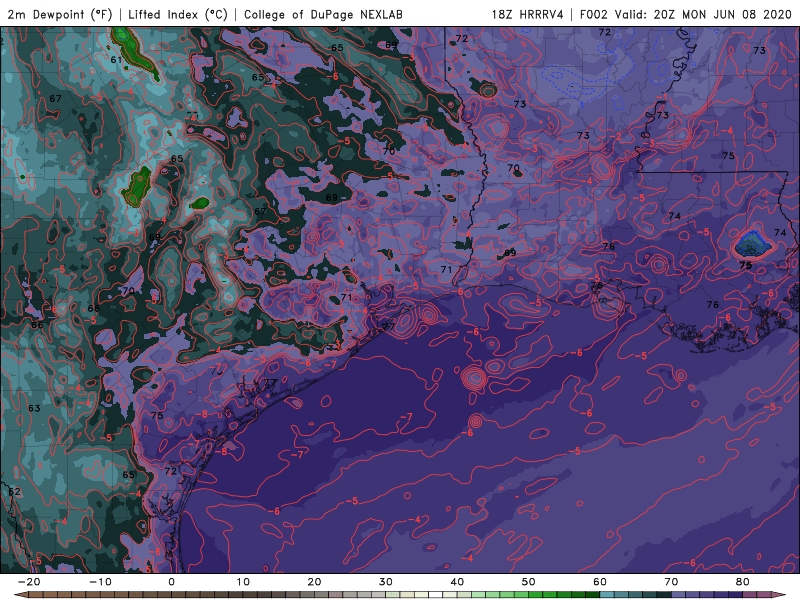Click the '-10' color scale label
Image resolution: width=800 pixels, height=600 pixels.
[100, 582]
